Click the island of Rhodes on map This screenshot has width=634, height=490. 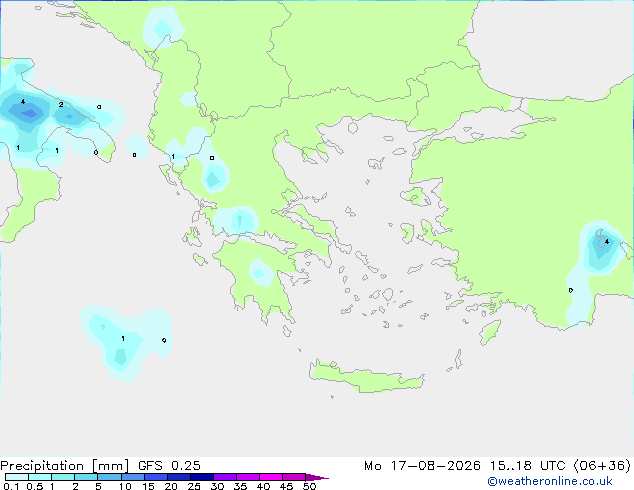click(490, 332)
